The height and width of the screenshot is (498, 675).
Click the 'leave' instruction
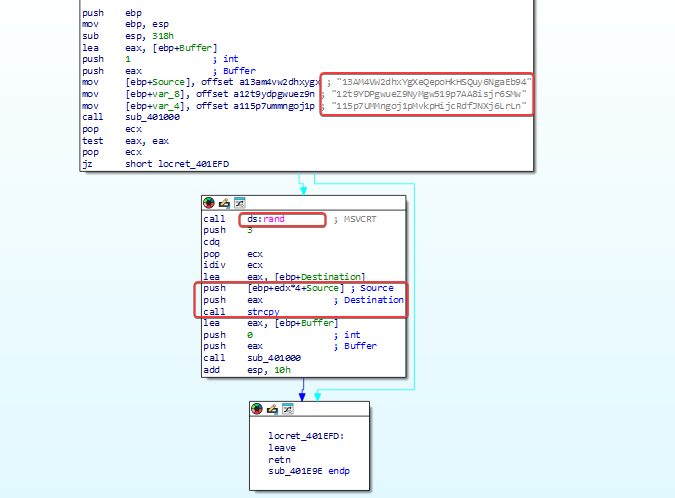pyautogui.click(x=282, y=448)
